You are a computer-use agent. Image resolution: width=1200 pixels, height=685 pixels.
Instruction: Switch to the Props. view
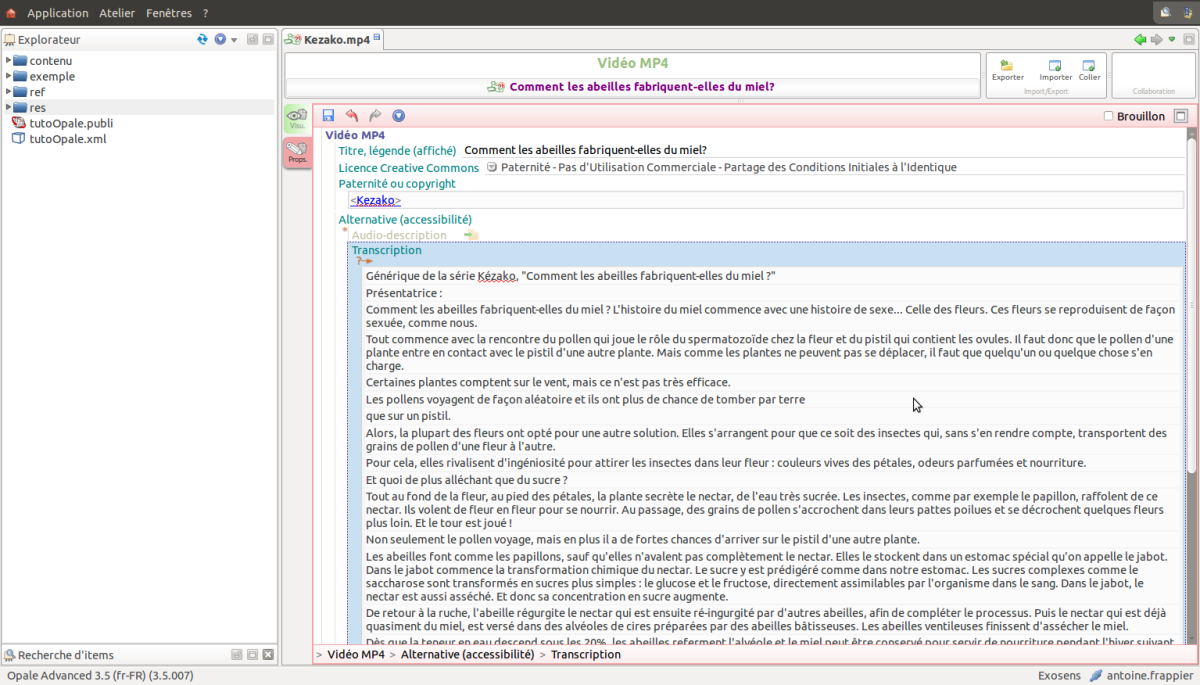pos(297,152)
